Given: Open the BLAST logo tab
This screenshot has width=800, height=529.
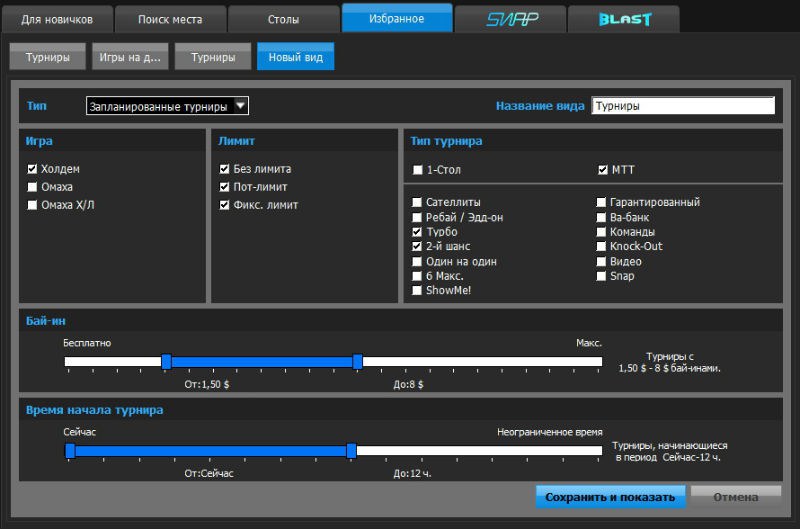Looking at the screenshot, I should coord(623,19).
